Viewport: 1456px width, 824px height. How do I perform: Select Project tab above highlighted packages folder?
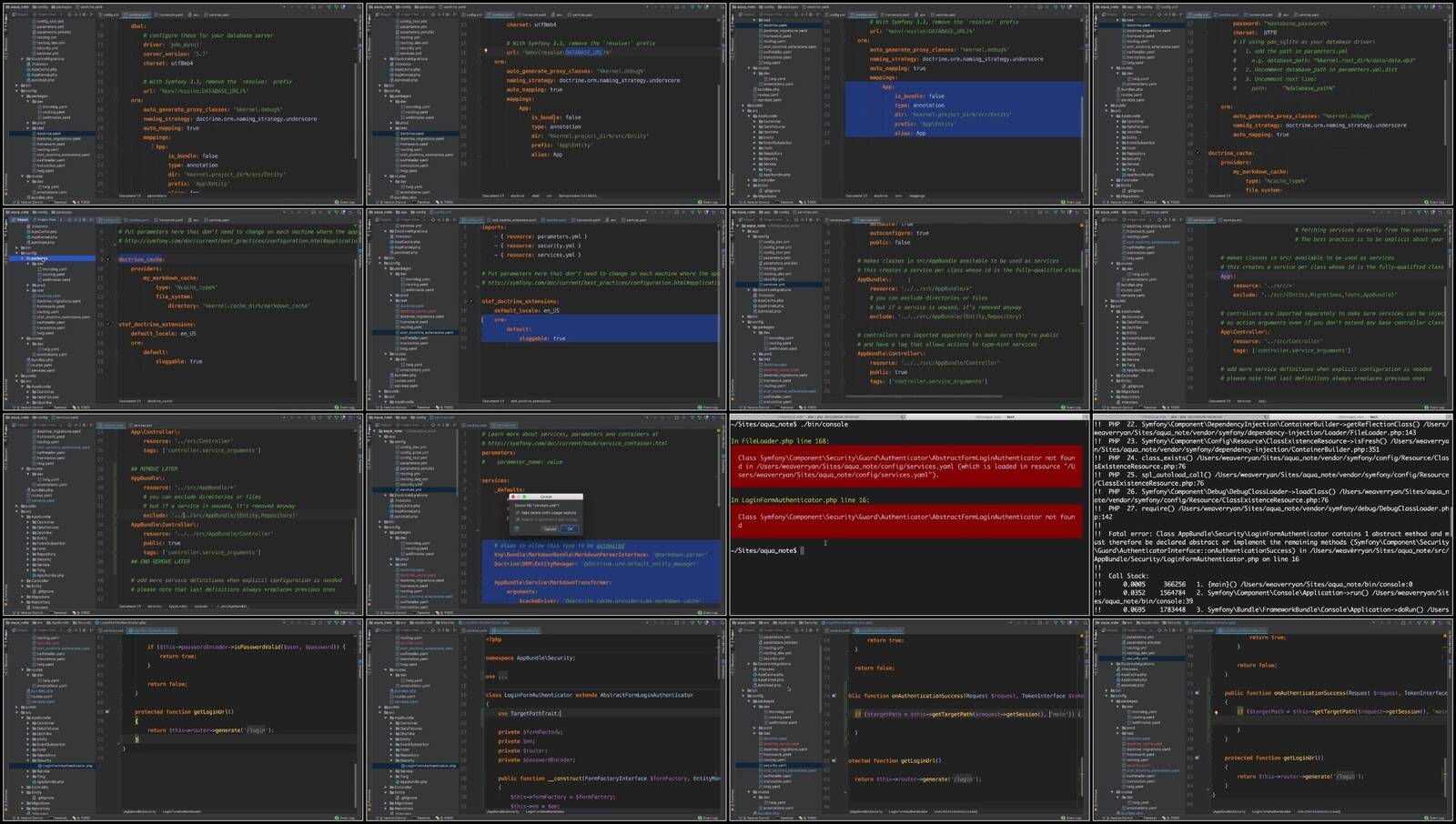pos(19,219)
